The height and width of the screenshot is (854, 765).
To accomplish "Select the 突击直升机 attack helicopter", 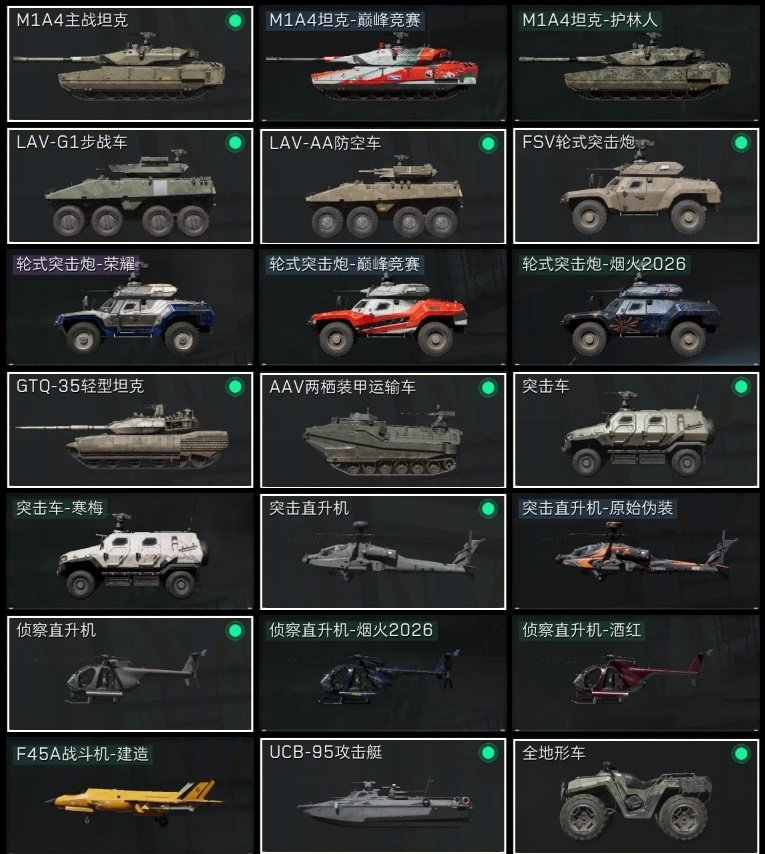I will point(383,552).
